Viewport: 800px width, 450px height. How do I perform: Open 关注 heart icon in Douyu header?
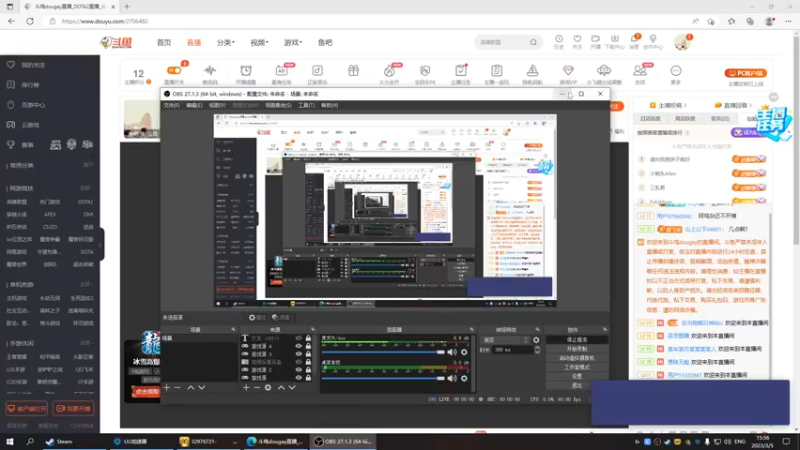(x=577, y=39)
